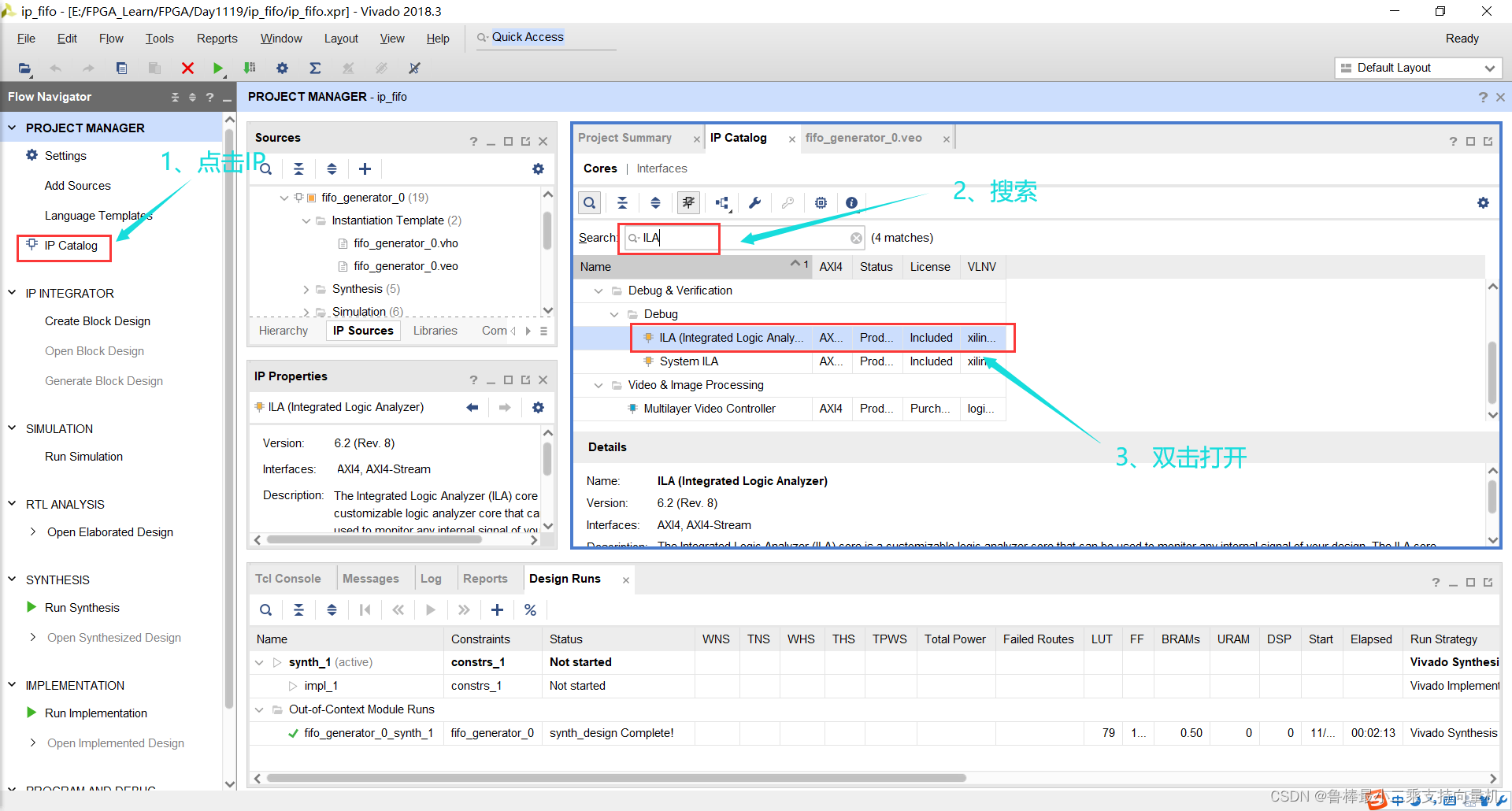Collapse synth_1 run row
The width and height of the screenshot is (1512, 811).
click(259, 662)
